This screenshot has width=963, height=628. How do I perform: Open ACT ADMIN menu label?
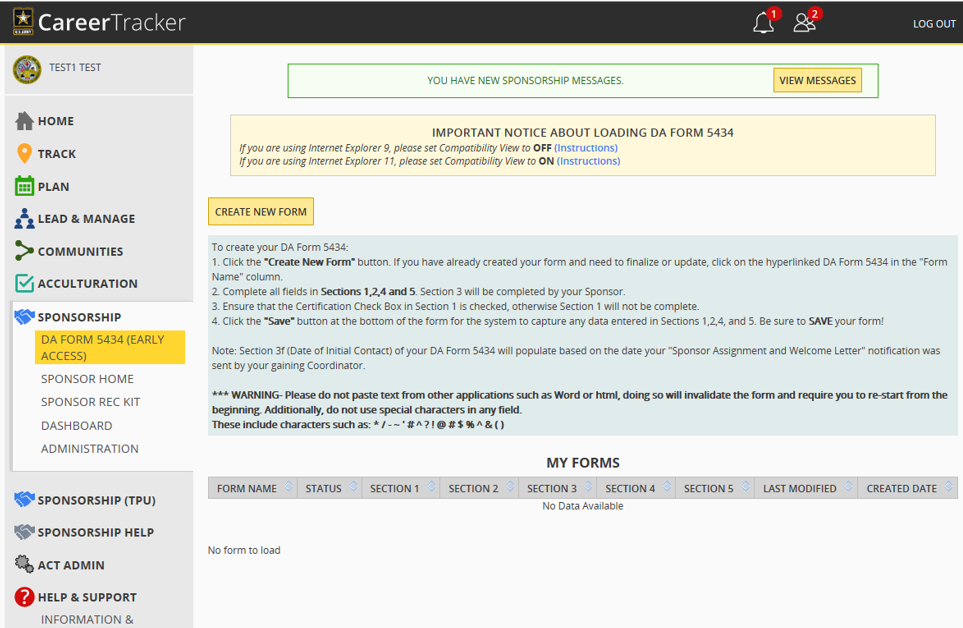point(71,565)
